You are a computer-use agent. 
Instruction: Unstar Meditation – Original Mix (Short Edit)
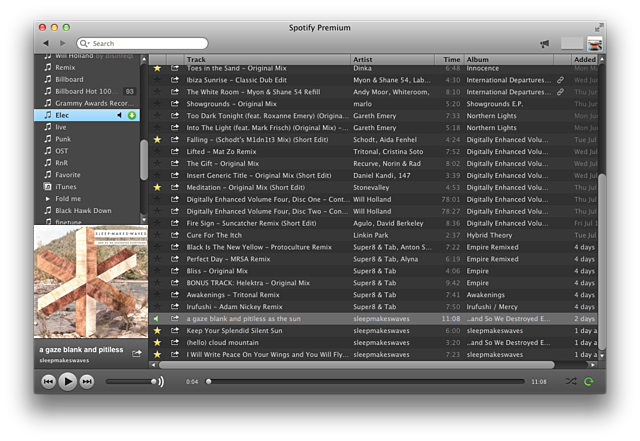click(157, 187)
